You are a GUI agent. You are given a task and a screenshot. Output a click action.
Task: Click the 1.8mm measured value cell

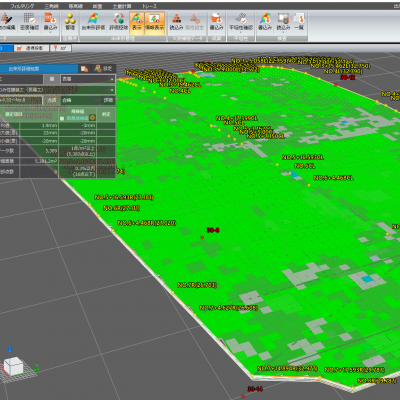pos(39,126)
